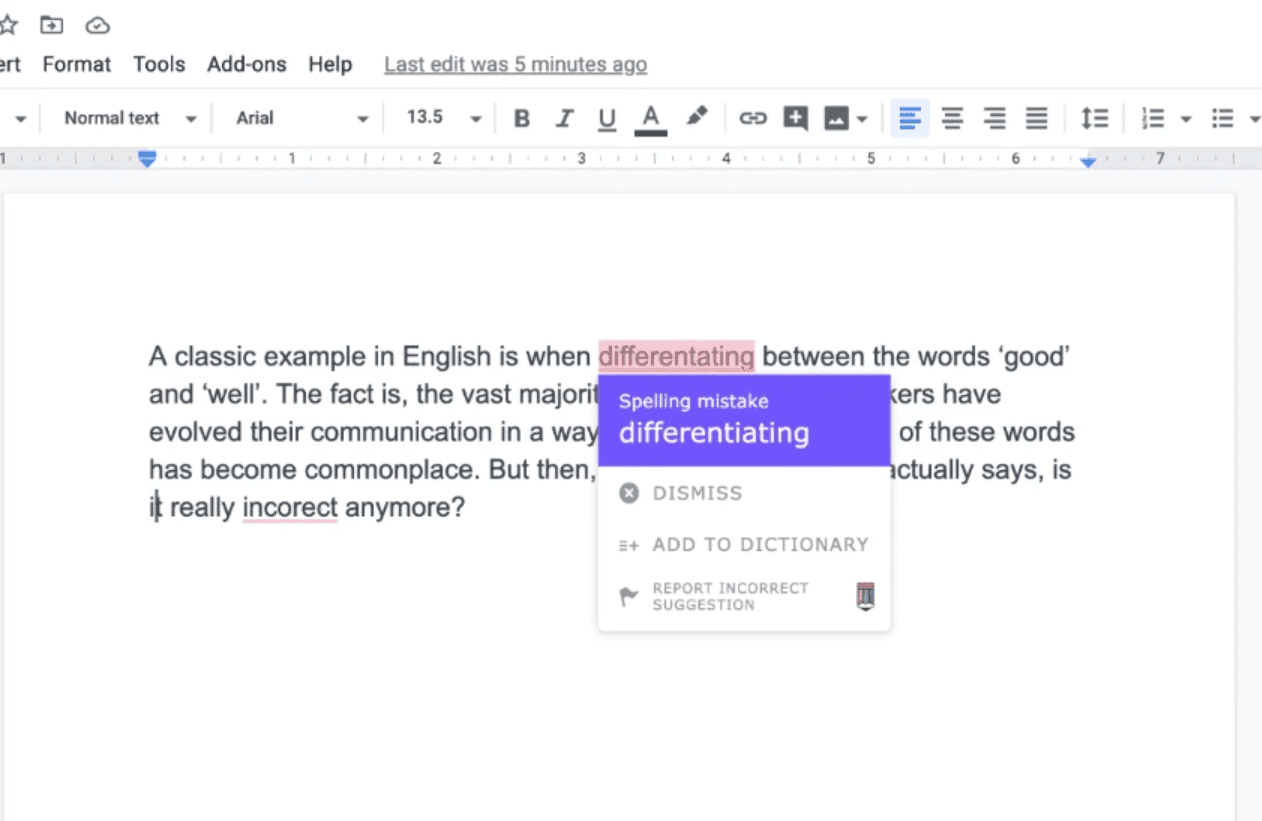Justify the text alignment
This screenshot has height=821, width=1262.
(1037, 119)
